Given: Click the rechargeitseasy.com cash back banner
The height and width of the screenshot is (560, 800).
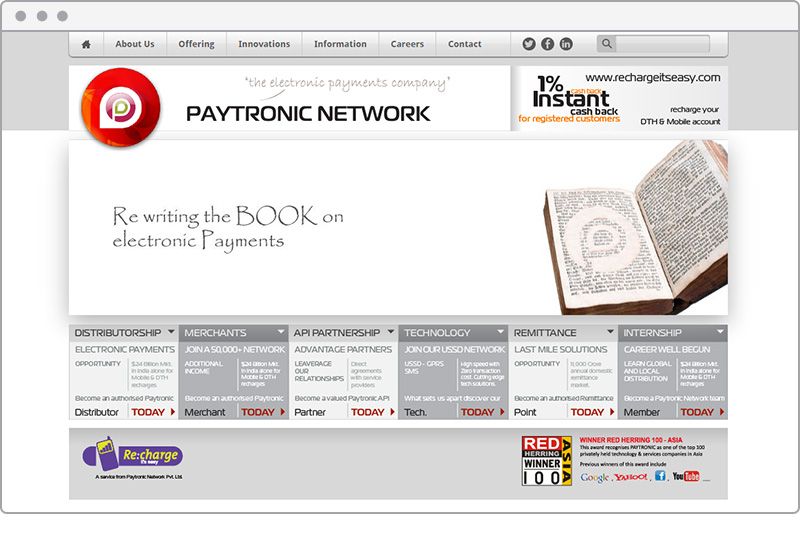Looking at the screenshot, I should pos(619,98).
